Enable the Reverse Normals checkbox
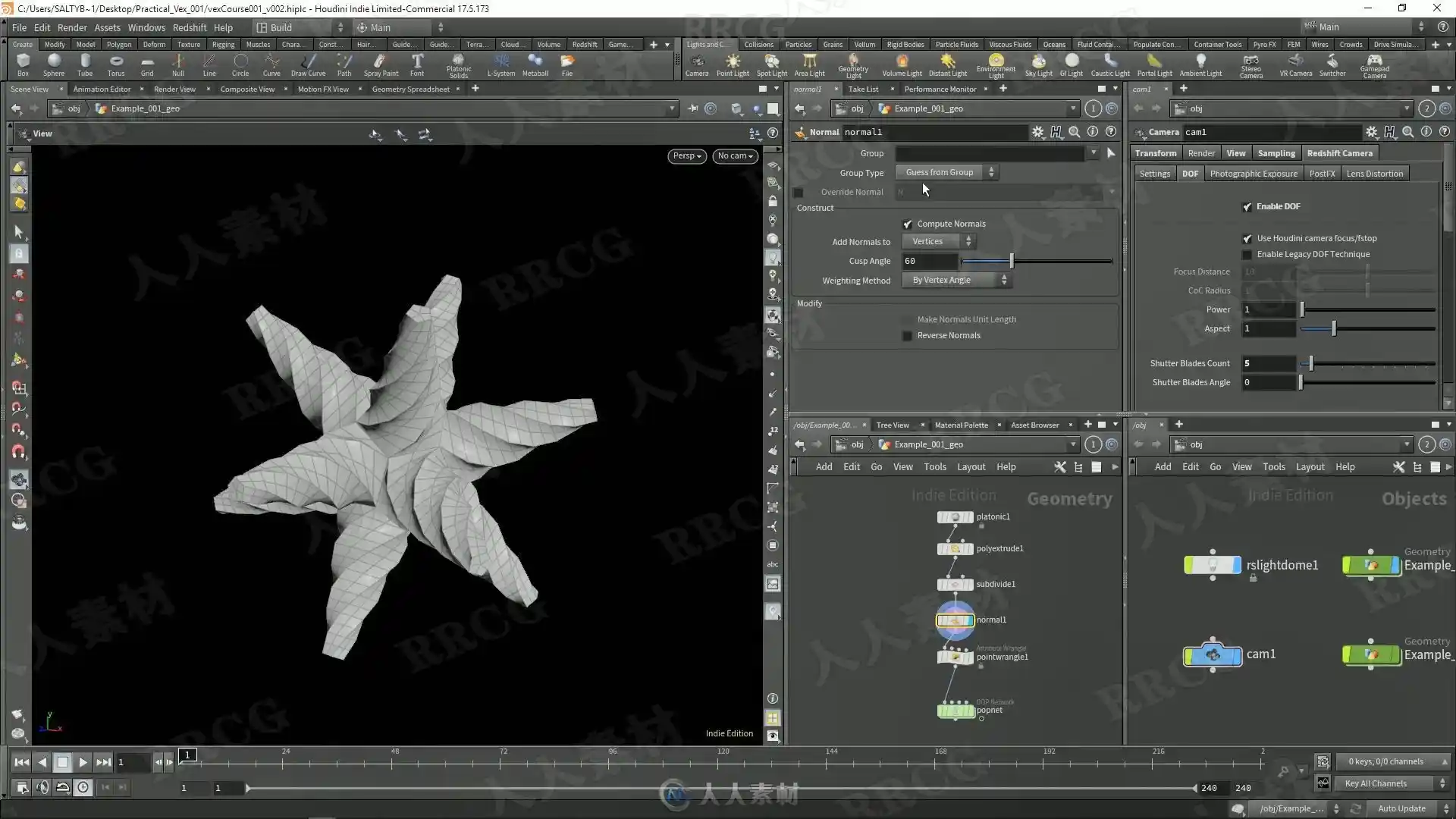This screenshot has height=819, width=1456. 908,335
